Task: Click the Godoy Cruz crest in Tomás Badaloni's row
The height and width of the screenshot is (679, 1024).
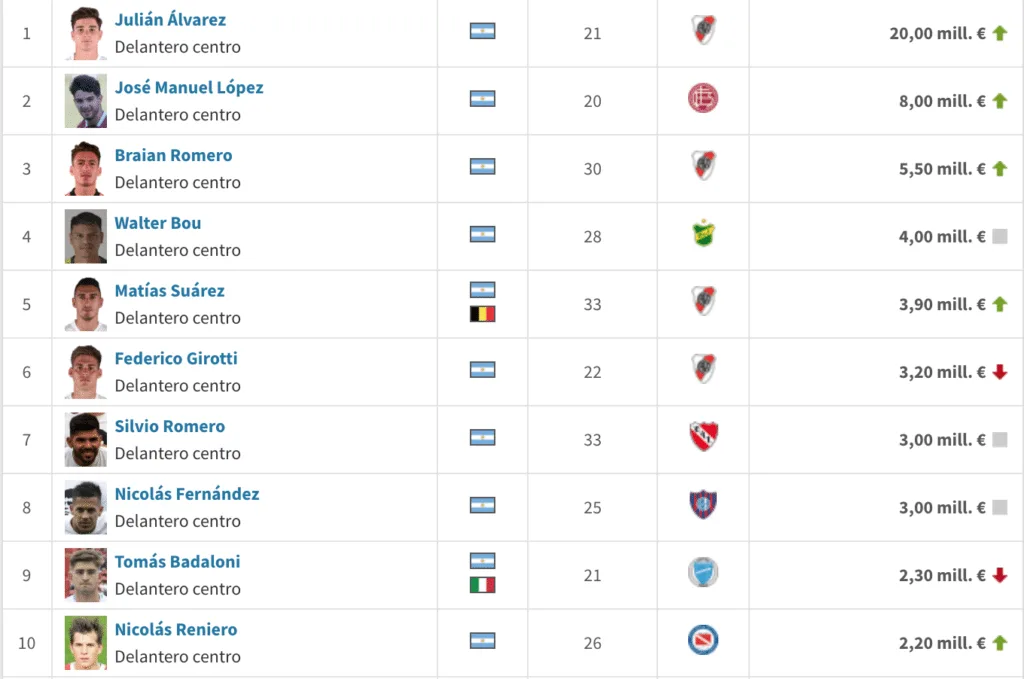Action: (703, 573)
